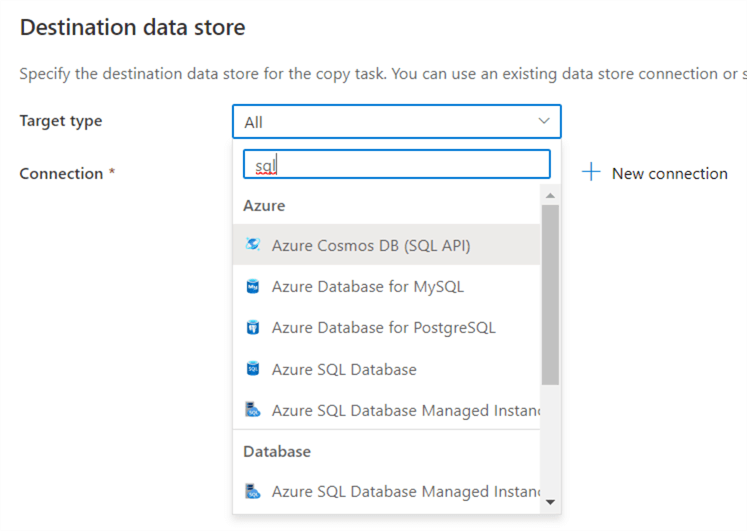Choose Azure SQL Database Managed Instance under Database

[x=386, y=491]
